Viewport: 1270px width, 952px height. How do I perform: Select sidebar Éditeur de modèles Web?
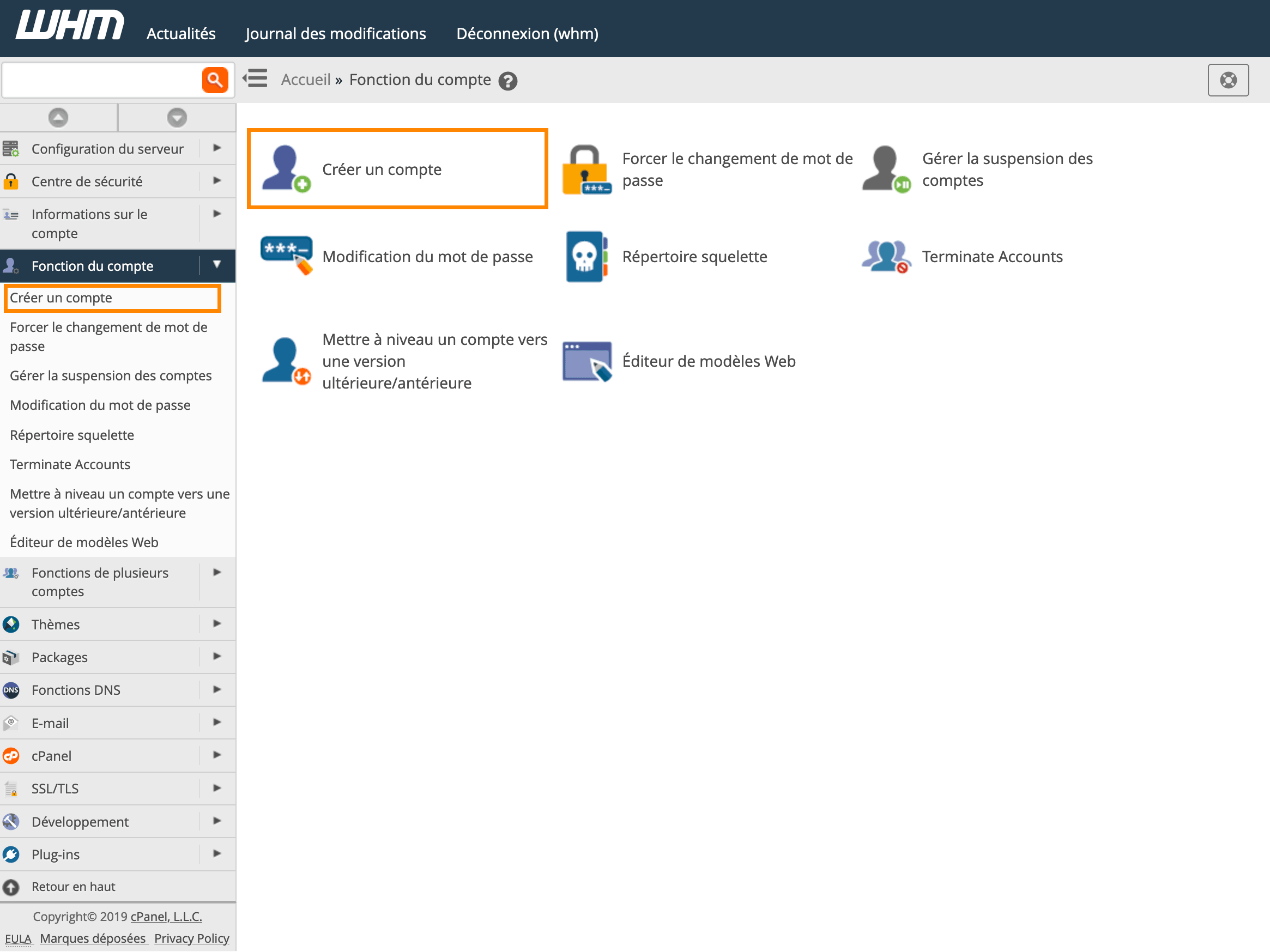pos(84,542)
